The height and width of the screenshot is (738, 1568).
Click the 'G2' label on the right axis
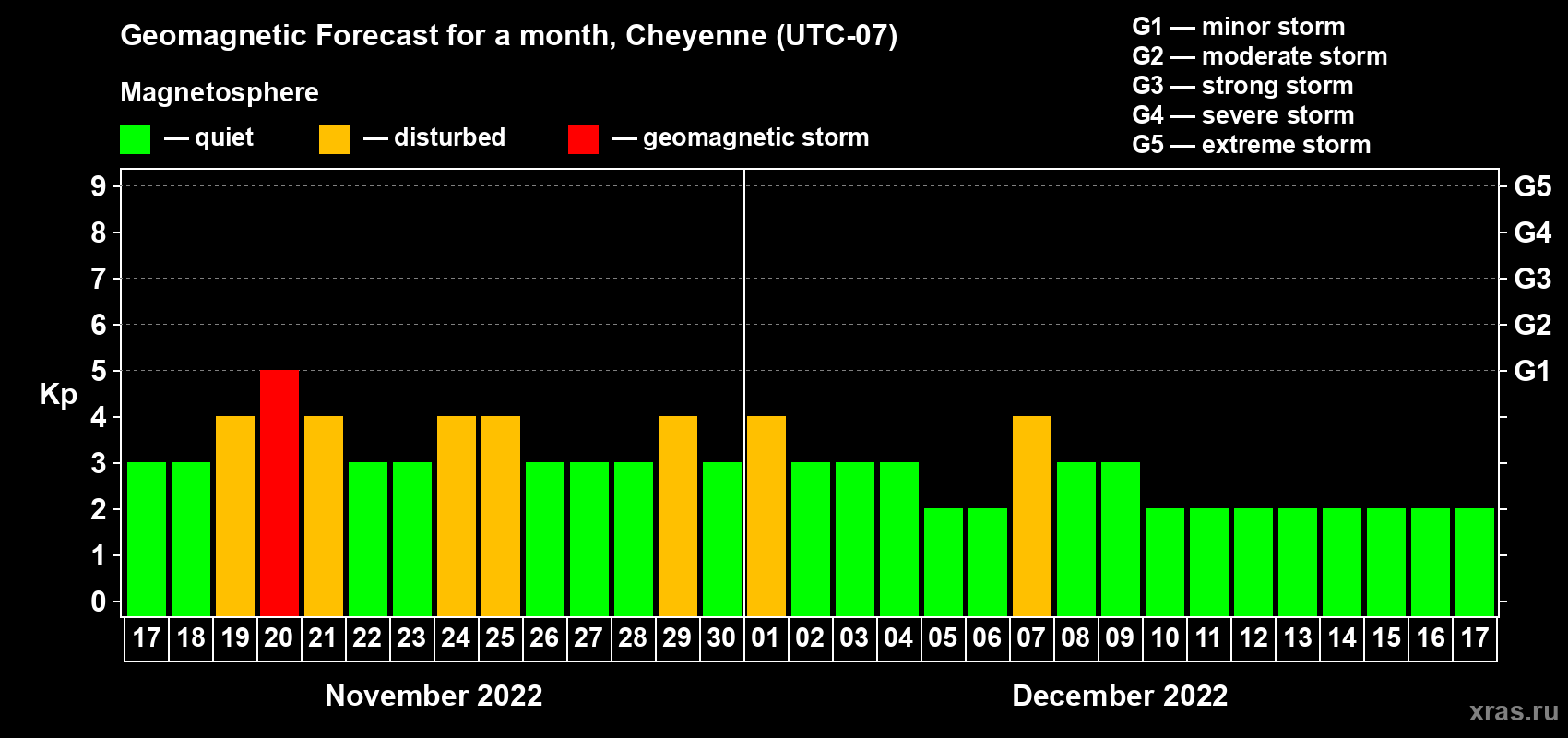[x=1532, y=325]
